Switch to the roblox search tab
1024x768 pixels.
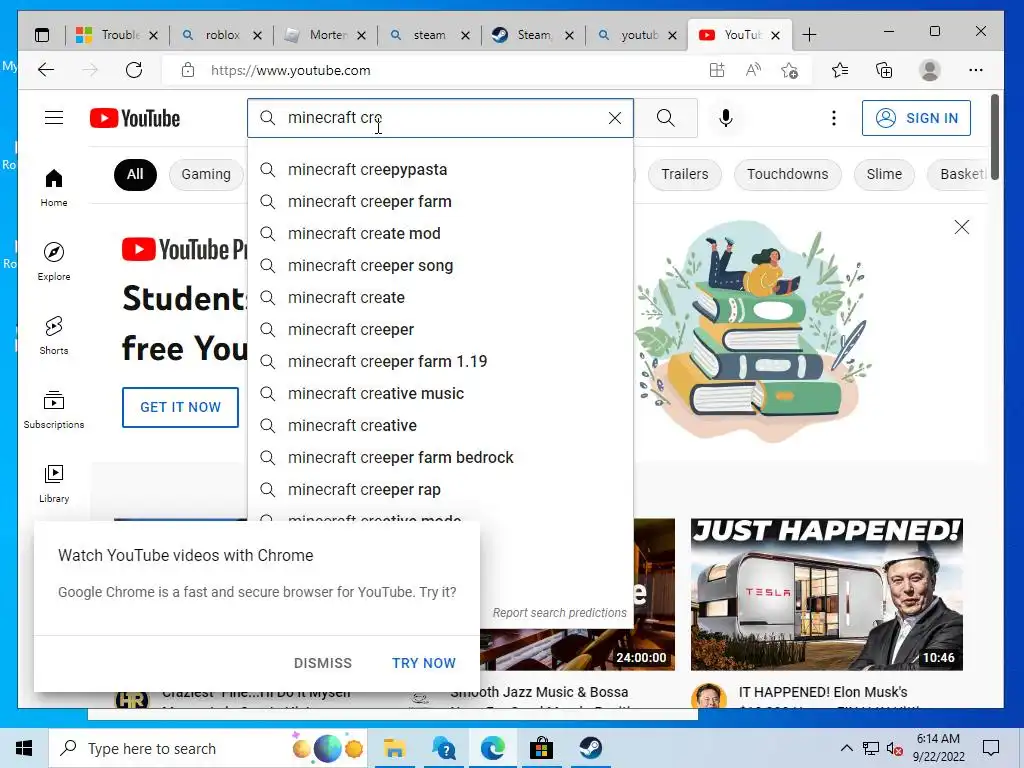click(222, 35)
